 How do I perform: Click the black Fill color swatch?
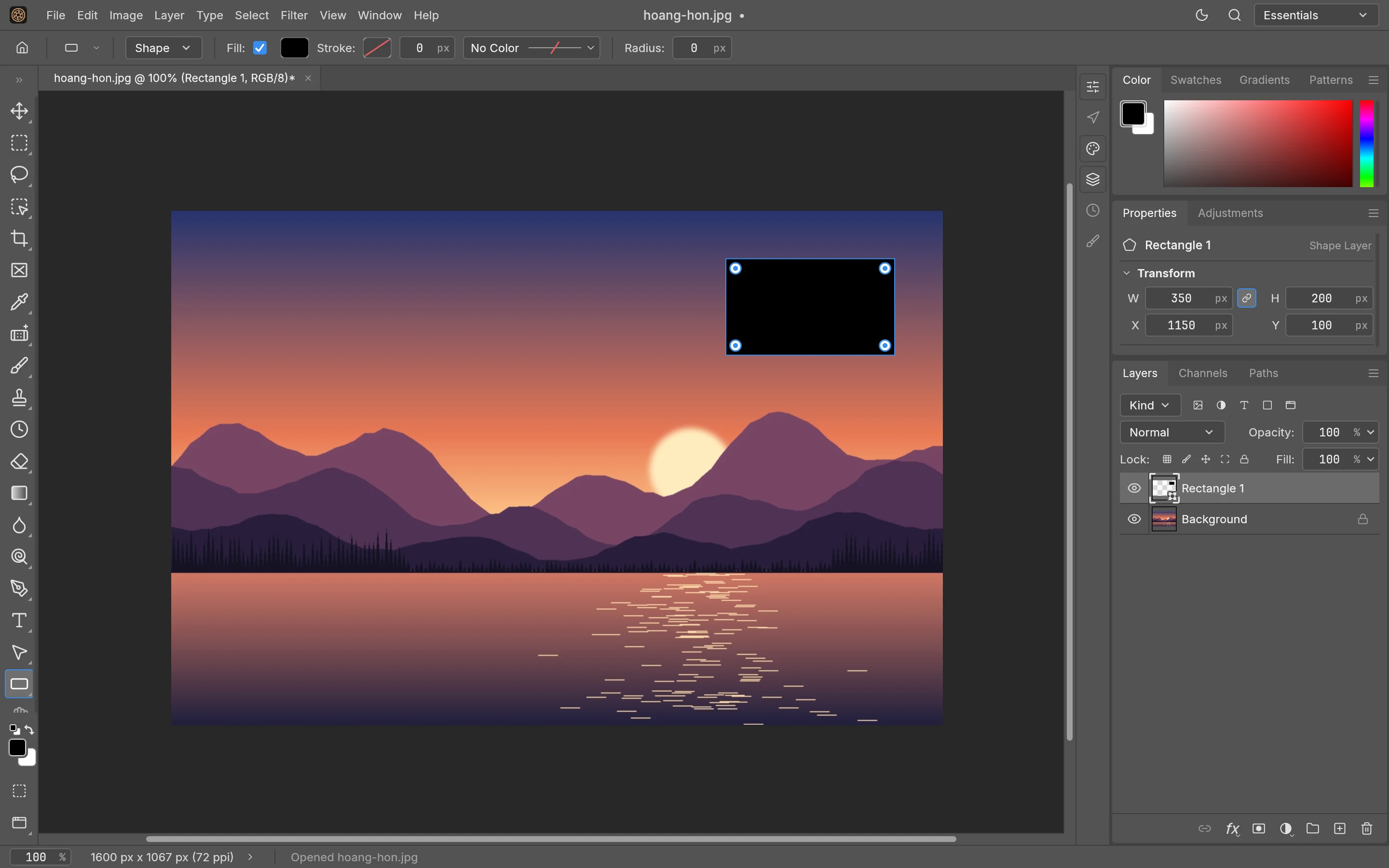click(295, 48)
